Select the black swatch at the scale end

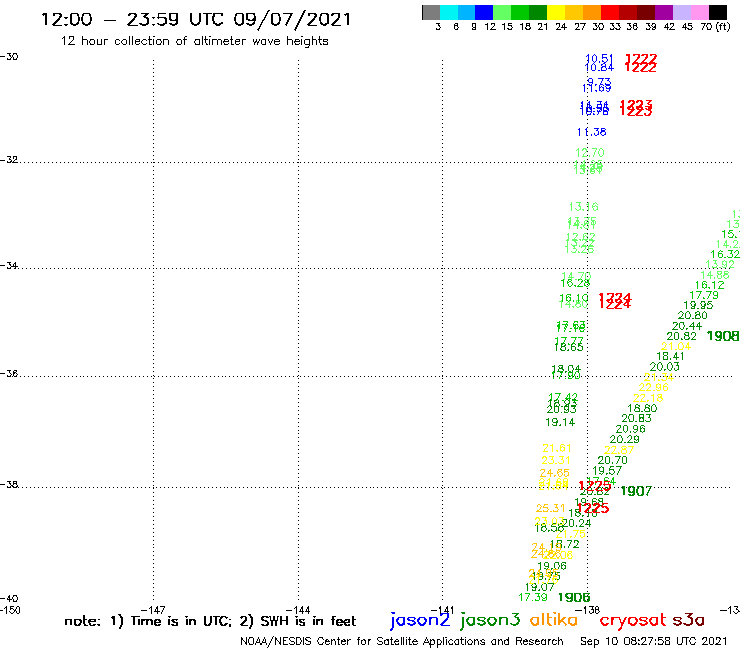(x=718, y=12)
